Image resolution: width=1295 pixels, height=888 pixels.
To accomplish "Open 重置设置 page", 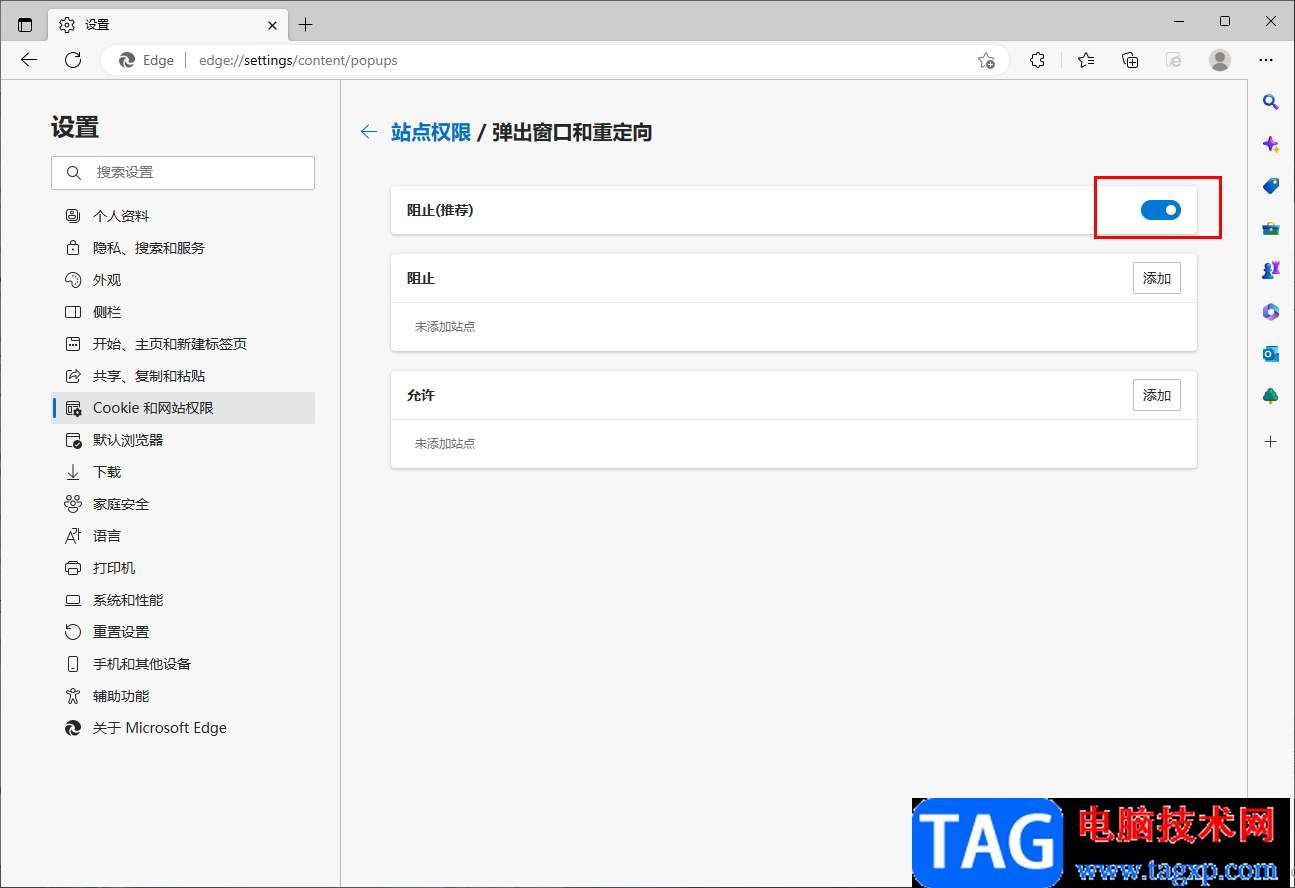I will click(183, 632).
